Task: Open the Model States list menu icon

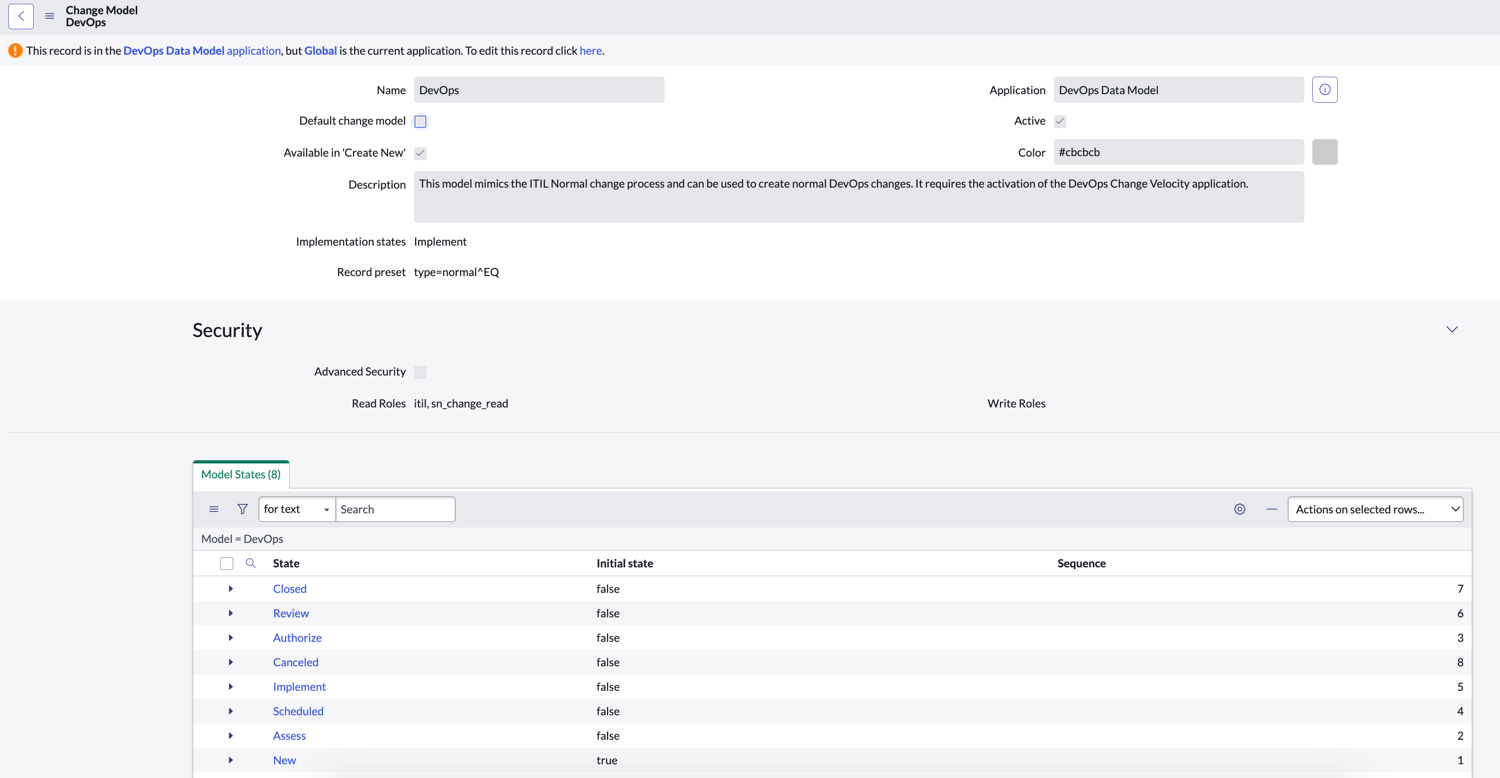Action: pos(214,509)
